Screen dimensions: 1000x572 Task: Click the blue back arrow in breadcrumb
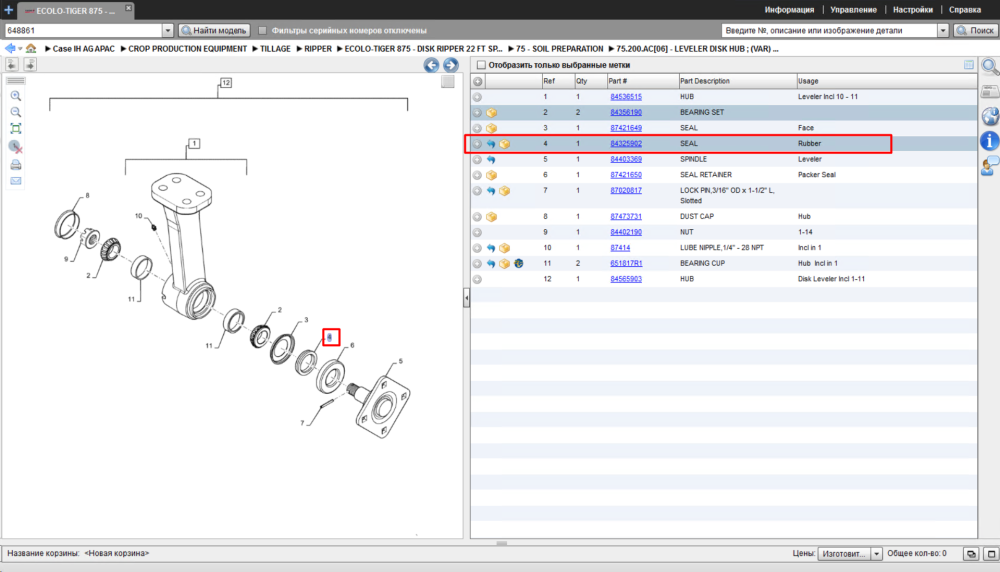(10, 48)
